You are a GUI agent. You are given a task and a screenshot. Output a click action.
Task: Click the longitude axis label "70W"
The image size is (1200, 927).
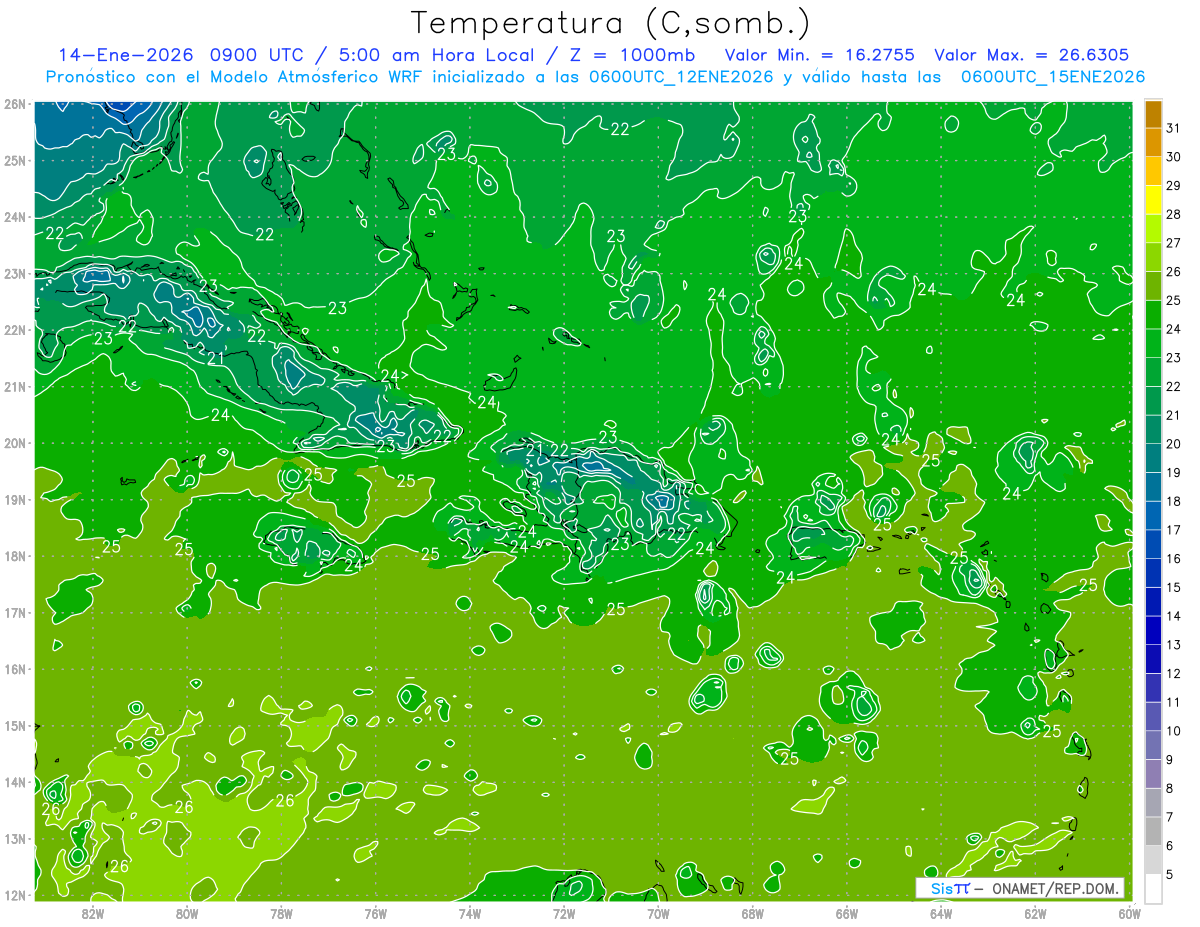658,913
